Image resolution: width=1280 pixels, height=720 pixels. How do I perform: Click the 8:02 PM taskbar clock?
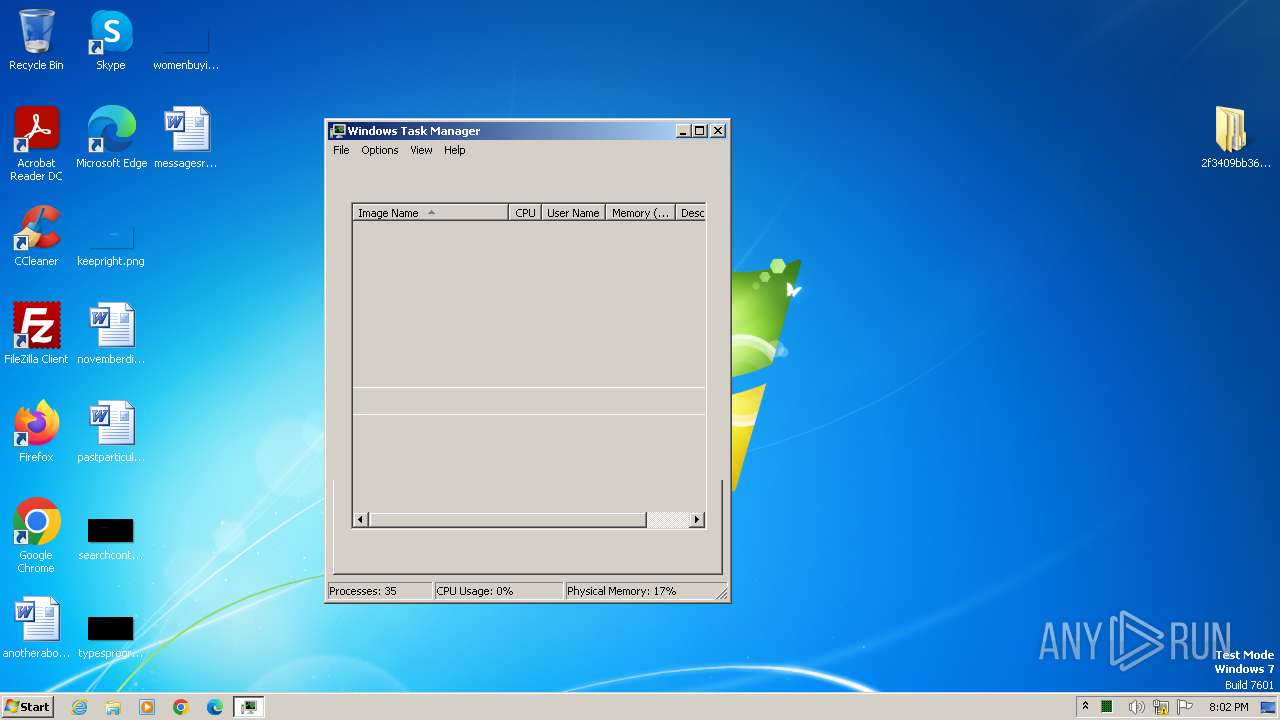pos(1228,707)
